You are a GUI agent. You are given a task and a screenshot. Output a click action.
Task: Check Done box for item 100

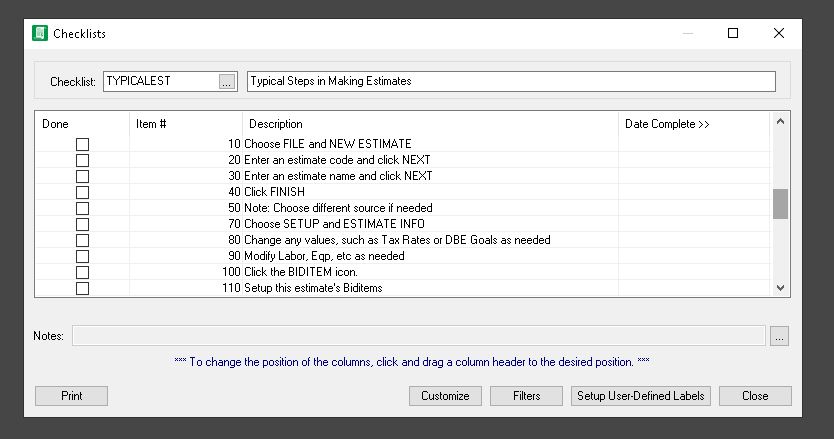(x=82, y=272)
